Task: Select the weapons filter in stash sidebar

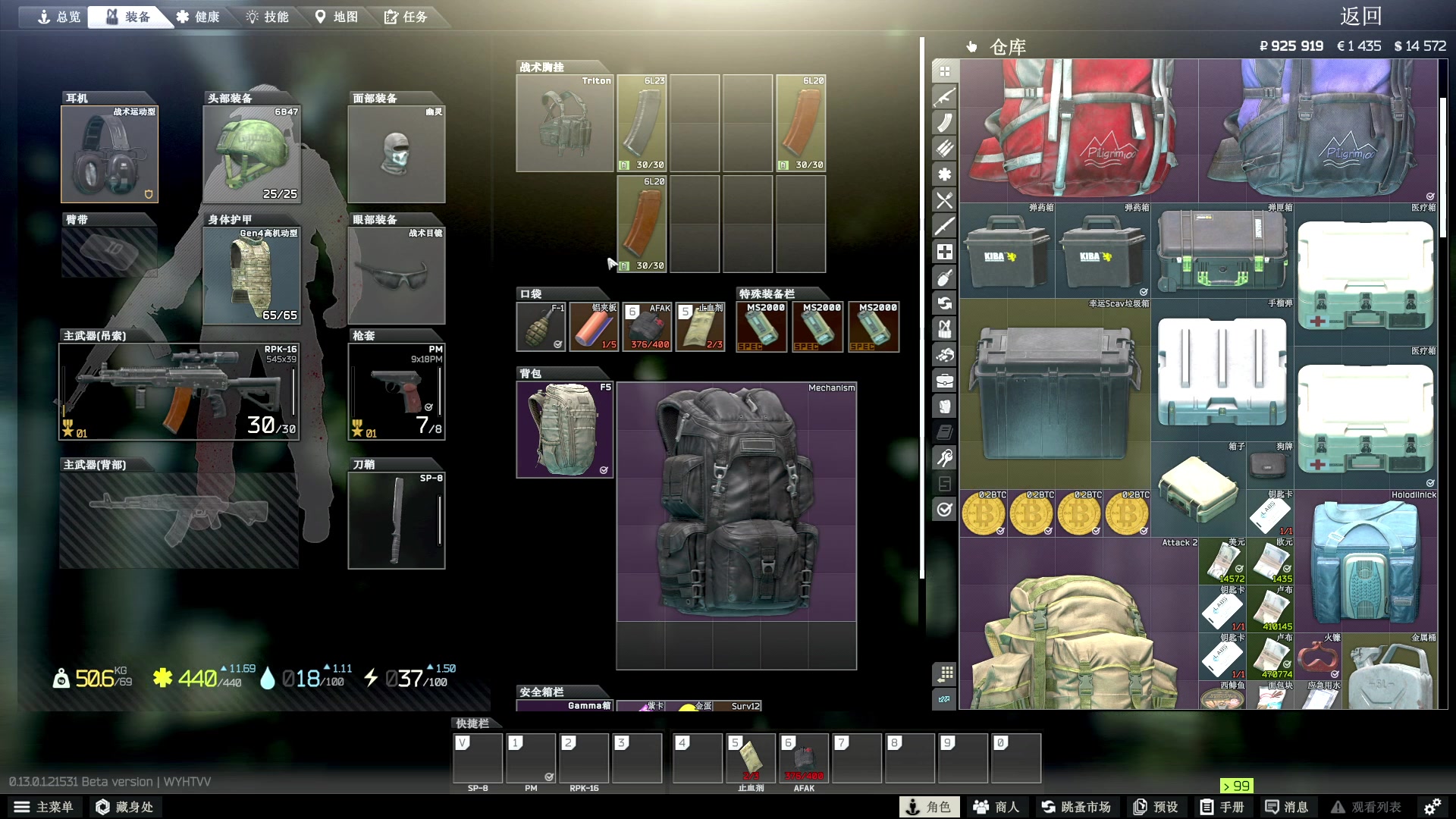Action: 944,97
